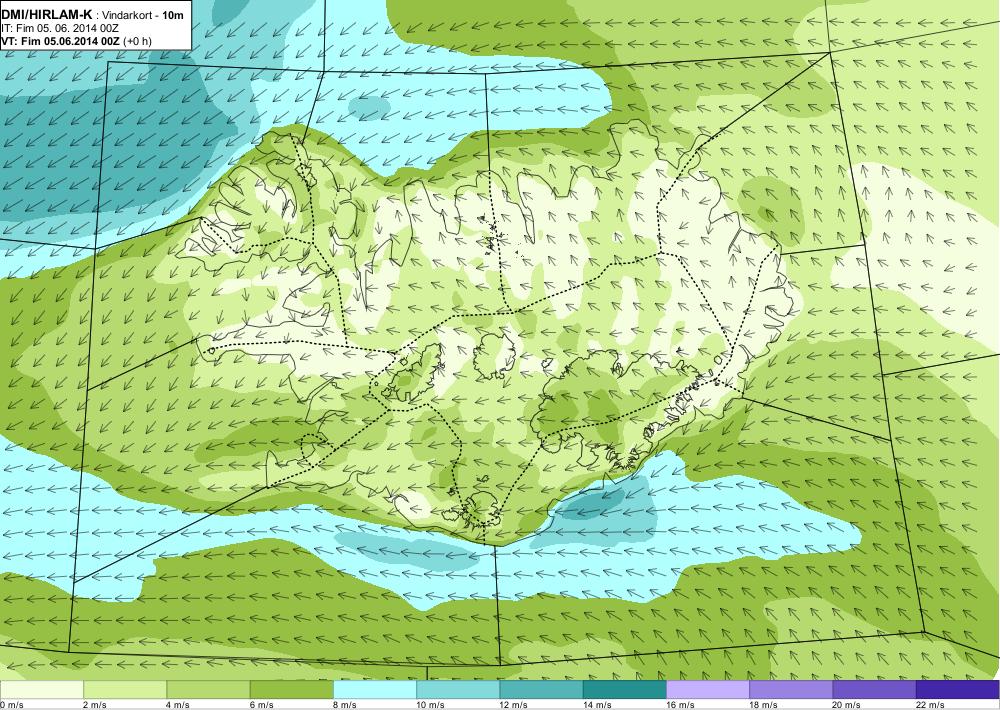Click the 18 m/s legend label
The height and width of the screenshot is (710, 1000).
[x=764, y=705]
